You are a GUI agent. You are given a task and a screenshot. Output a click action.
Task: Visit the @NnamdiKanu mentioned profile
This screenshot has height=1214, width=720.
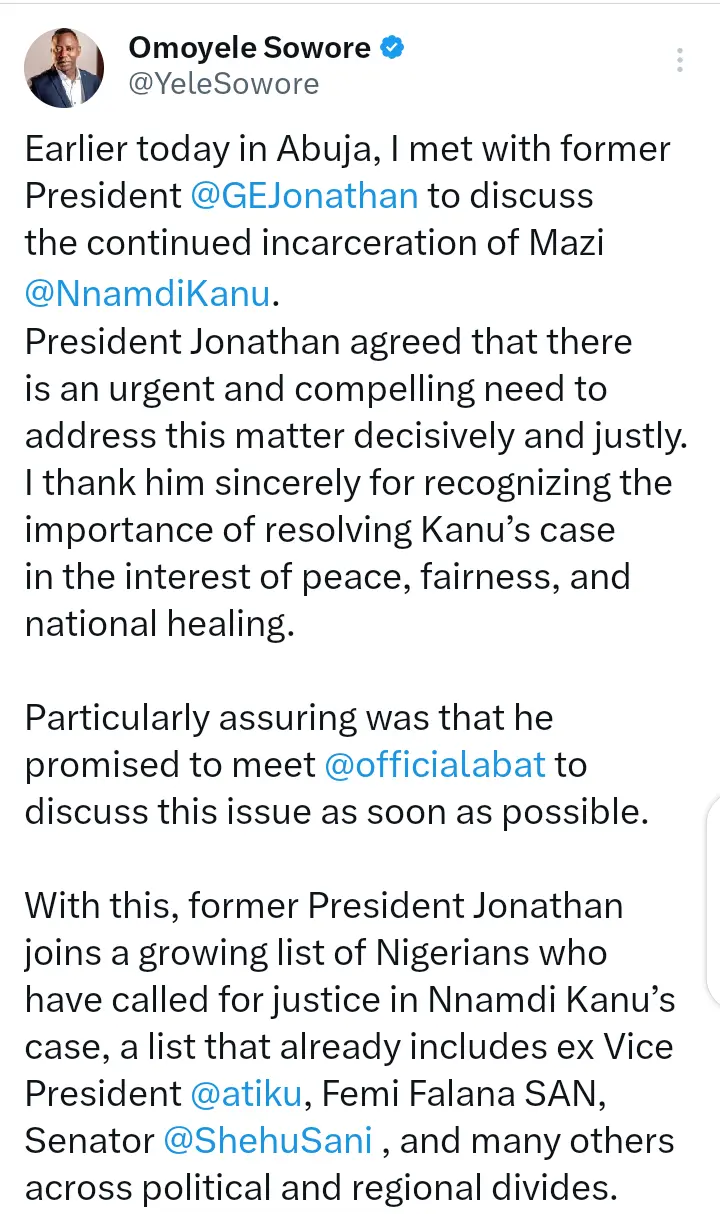tap(148, 292)
